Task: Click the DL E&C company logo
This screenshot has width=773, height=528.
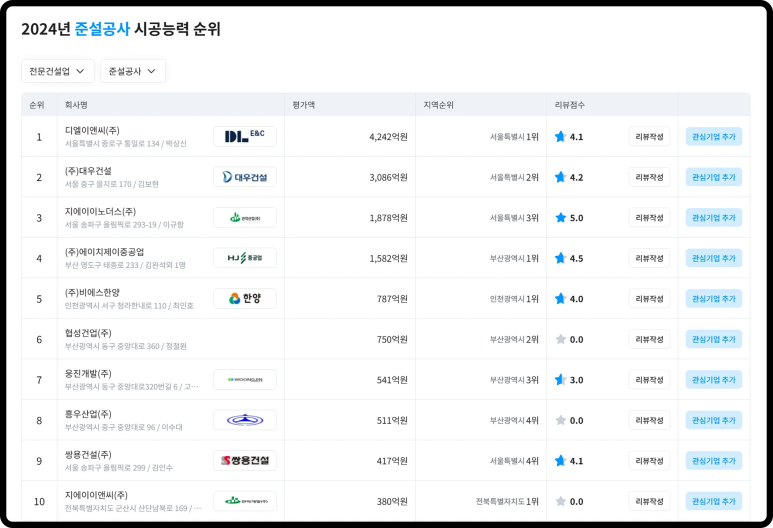Action: pyautogui.click(x=244, y=136)
